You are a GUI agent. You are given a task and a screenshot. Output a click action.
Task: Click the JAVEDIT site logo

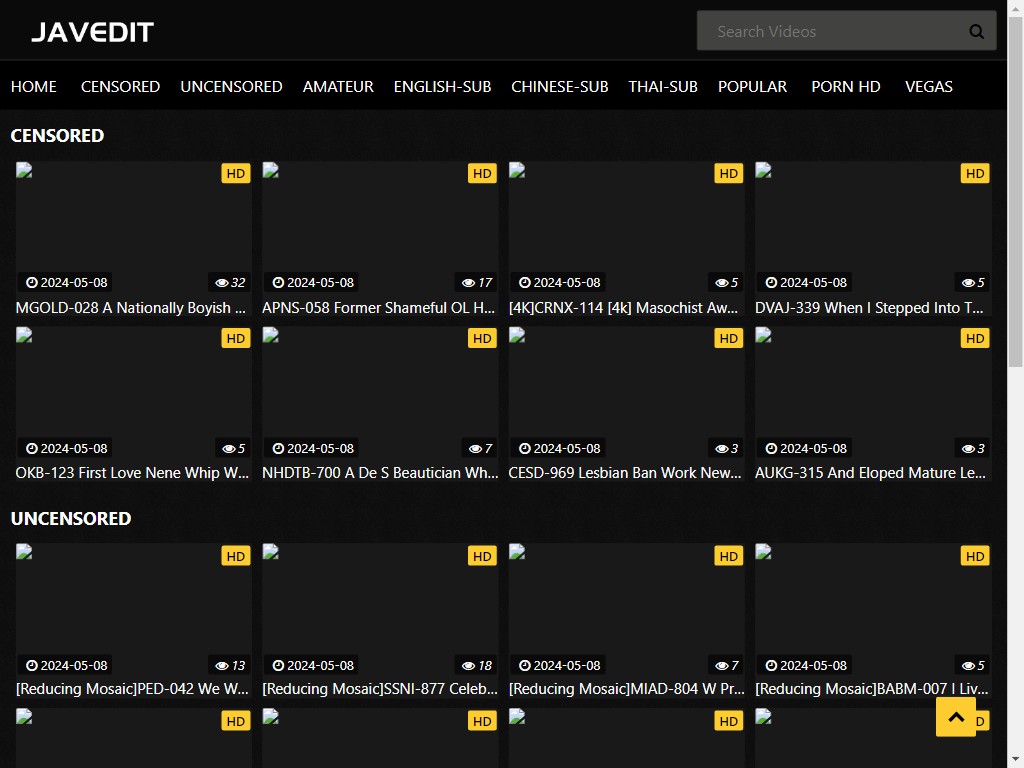pos(92,32)
